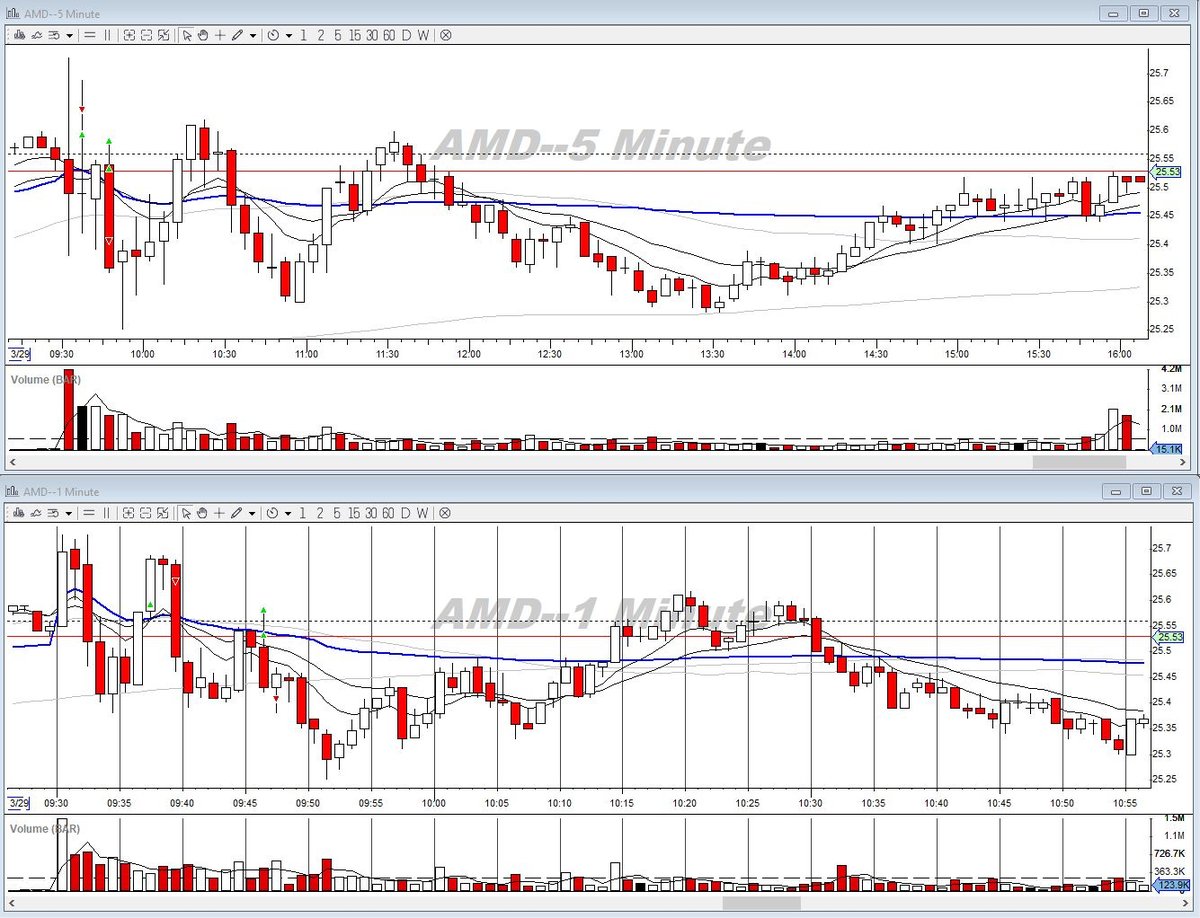The image size is (1200, 918).
Task: Click indicators line icon in 1 Minute toolbar
Action: 36,512
